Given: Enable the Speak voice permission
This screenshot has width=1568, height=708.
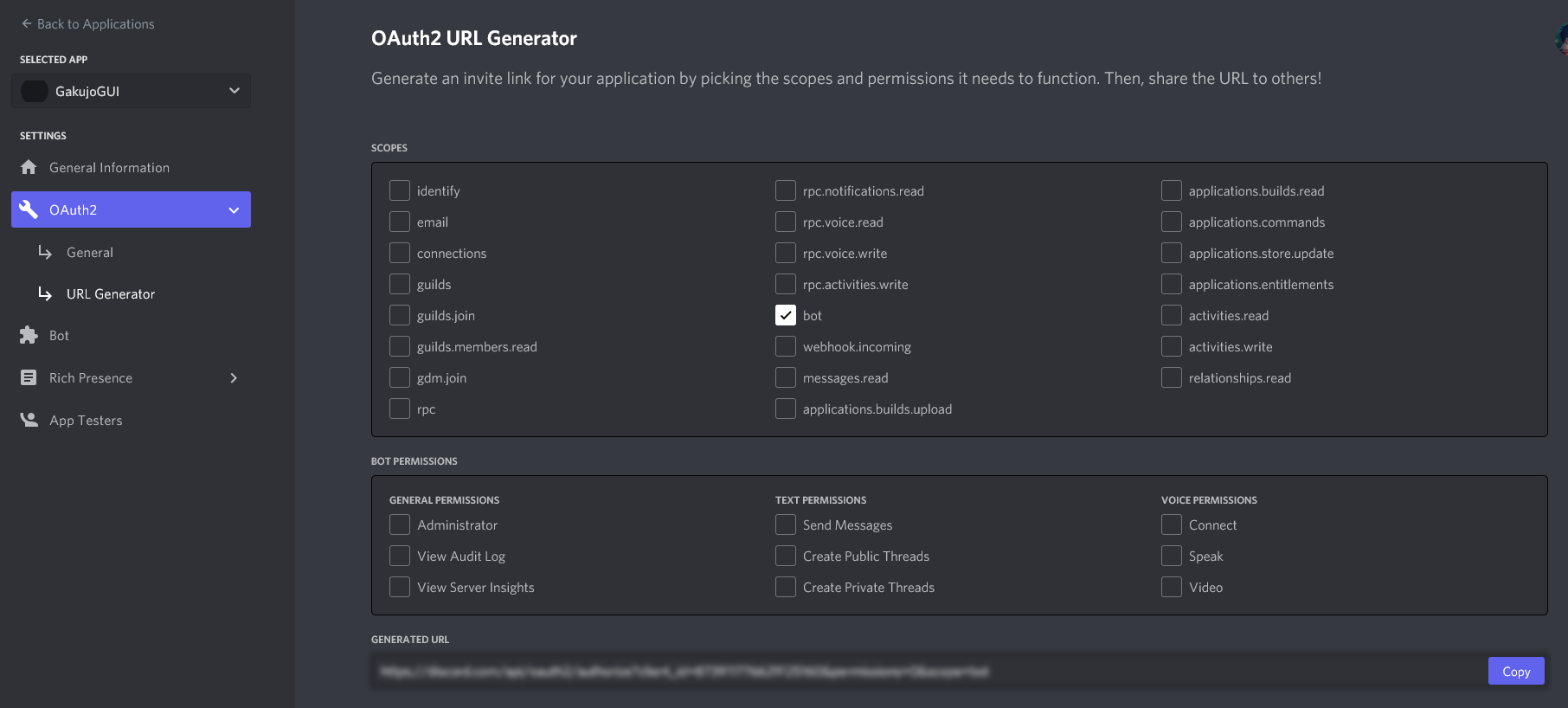Looking at the screenshot, I should pyautogui.click(x=1172, y=556).
